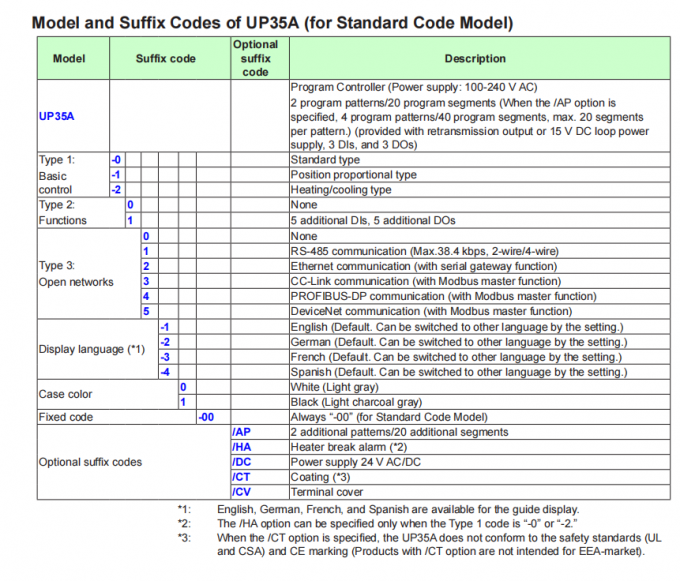Screen dimensions: 680x581
Task: Select the Position proportional type description
Action: [353, 174]
